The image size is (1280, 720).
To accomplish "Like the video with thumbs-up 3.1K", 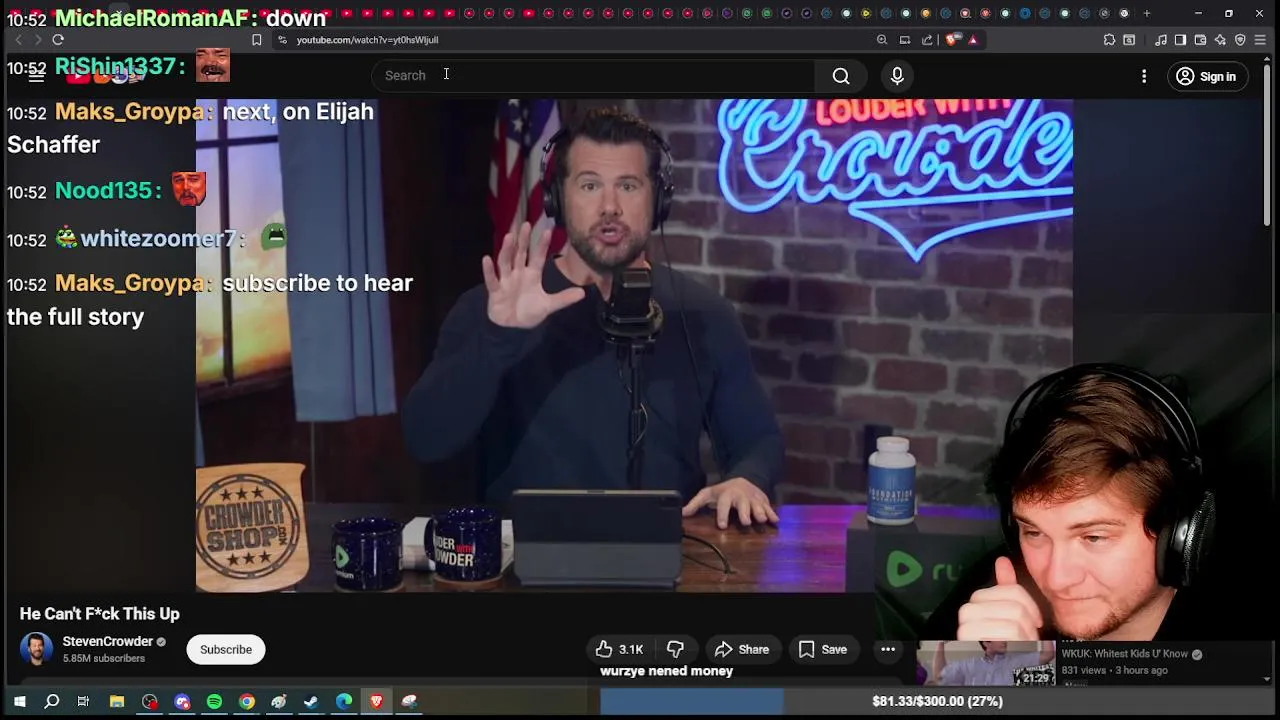I will click(x=620, y=649).
